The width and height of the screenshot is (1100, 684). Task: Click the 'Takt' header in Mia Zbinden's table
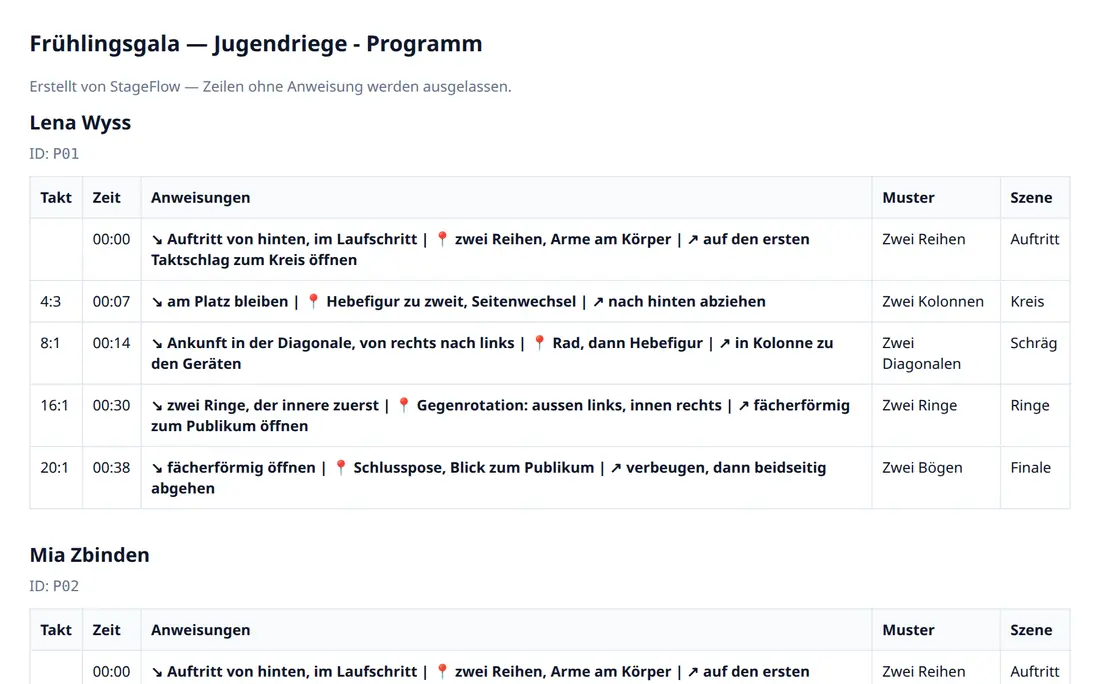56,629
